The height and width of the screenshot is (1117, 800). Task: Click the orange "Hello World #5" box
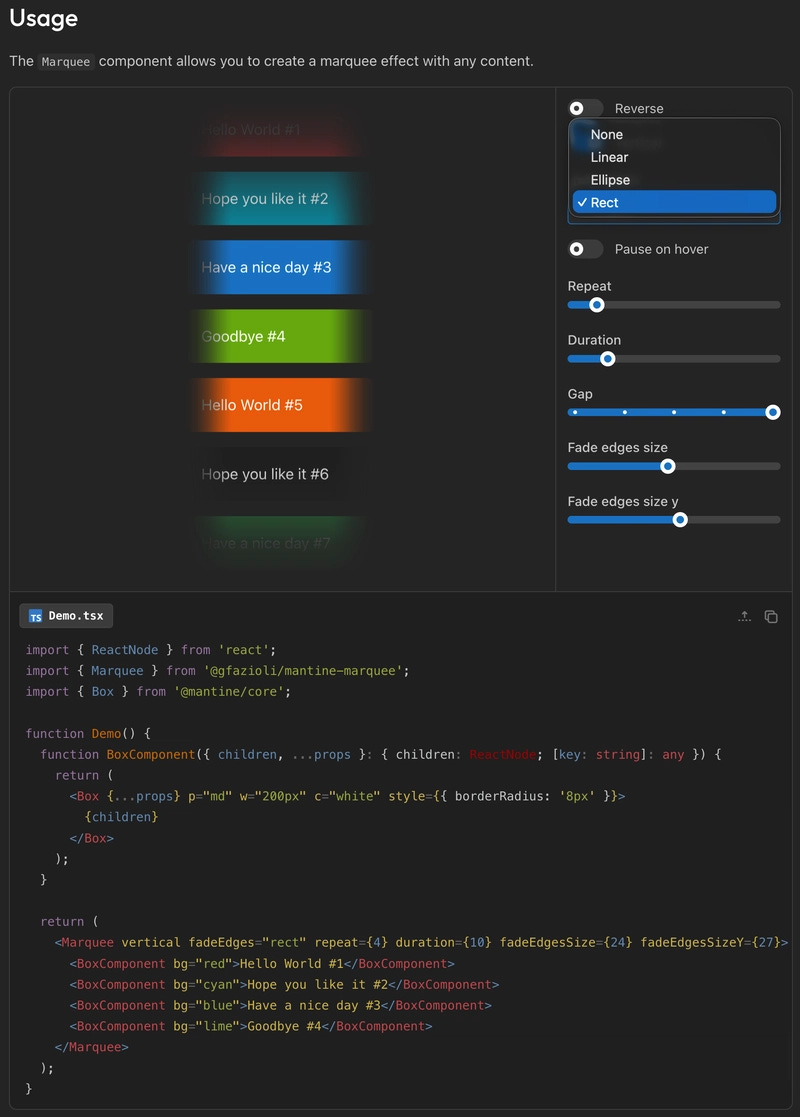(x=280, y=405)
